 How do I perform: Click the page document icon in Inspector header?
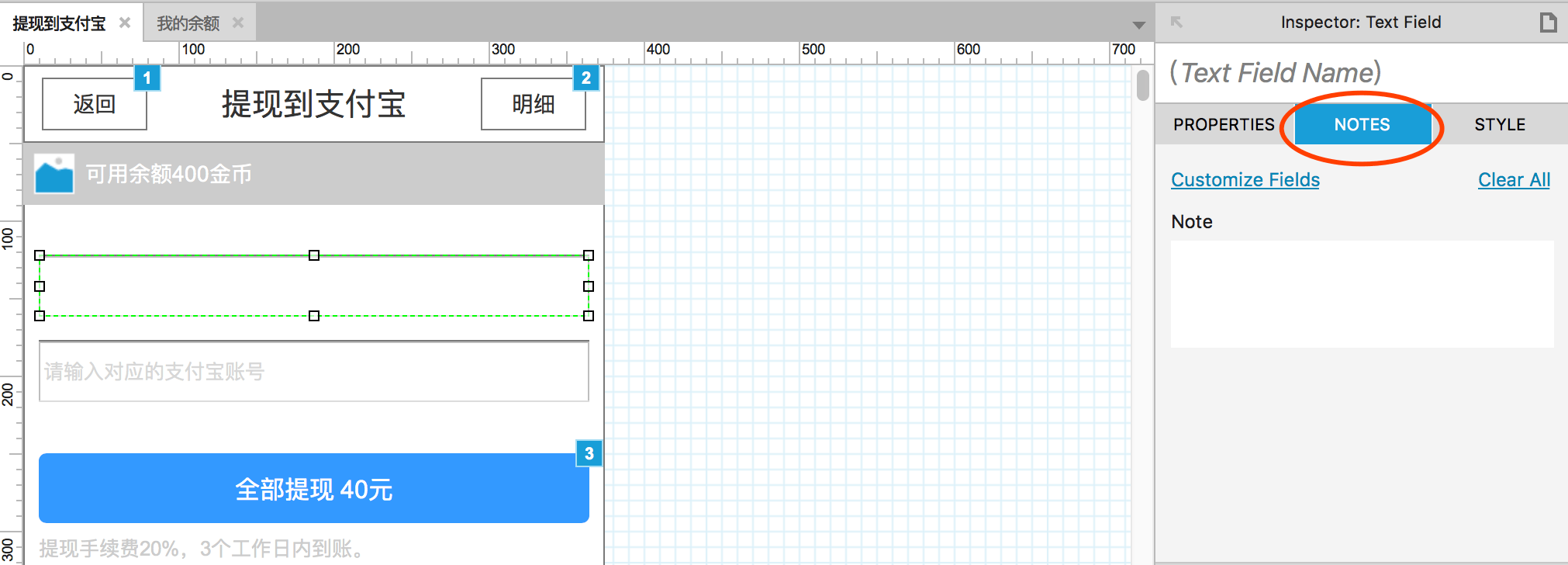(1548, 22)
